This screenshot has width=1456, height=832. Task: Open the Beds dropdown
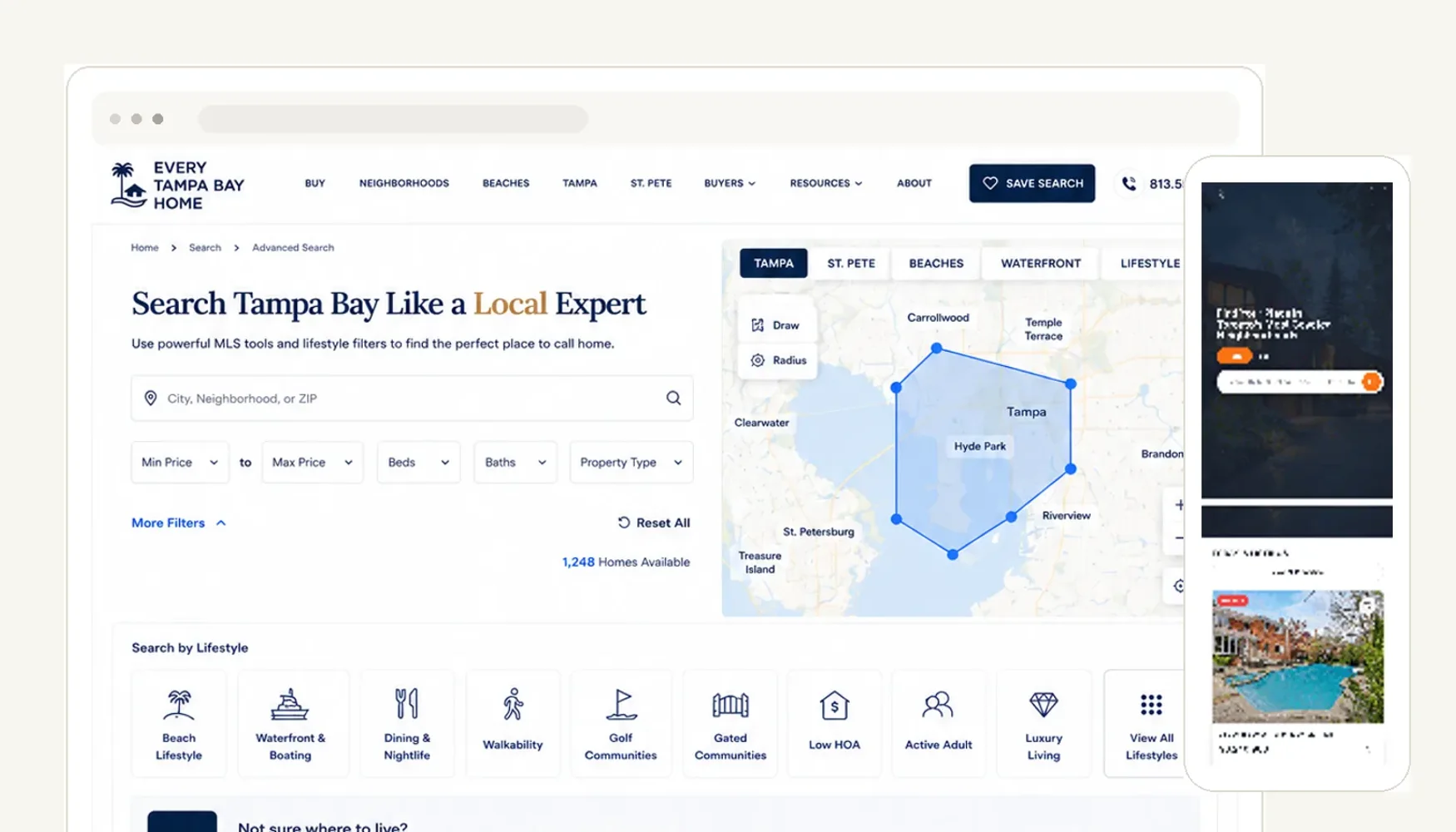(418, 462)
